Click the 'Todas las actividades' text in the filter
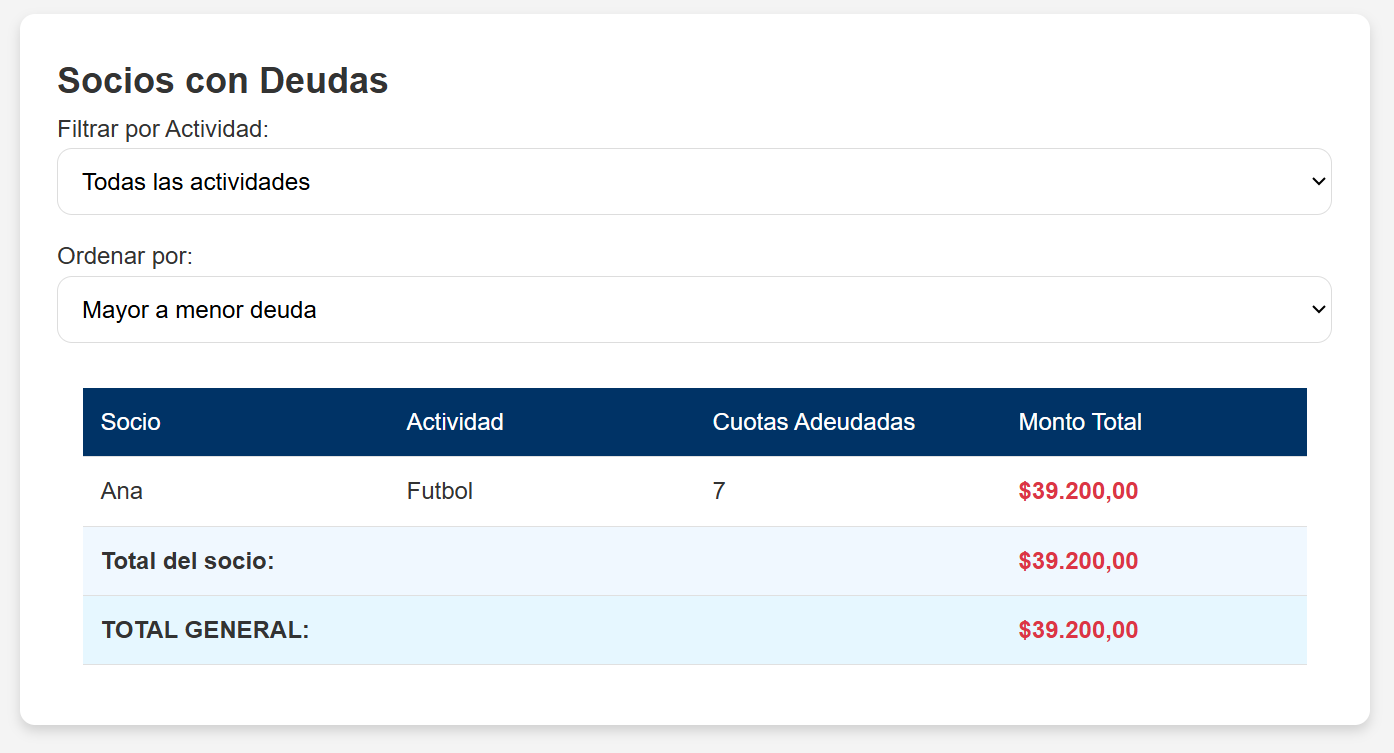 tap(196, 182)
